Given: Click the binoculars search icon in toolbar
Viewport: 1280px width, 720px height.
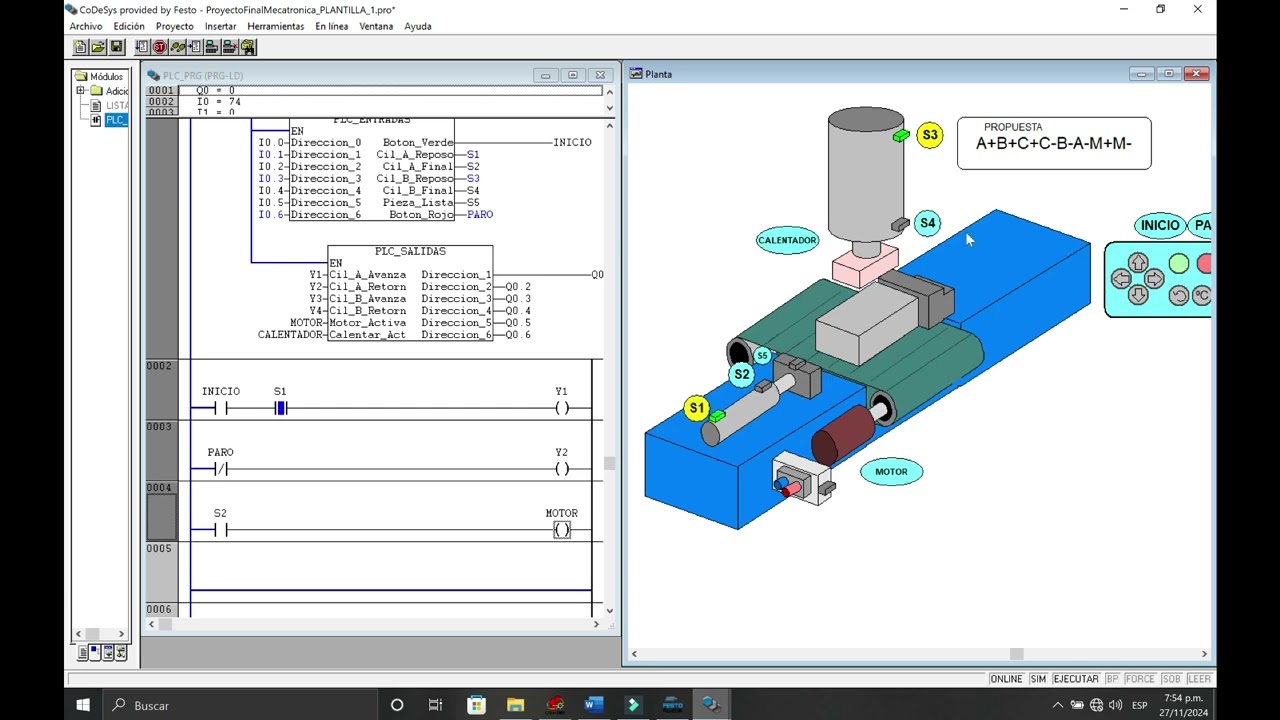Looking at the screenshot, I should (x=249, y=47).
